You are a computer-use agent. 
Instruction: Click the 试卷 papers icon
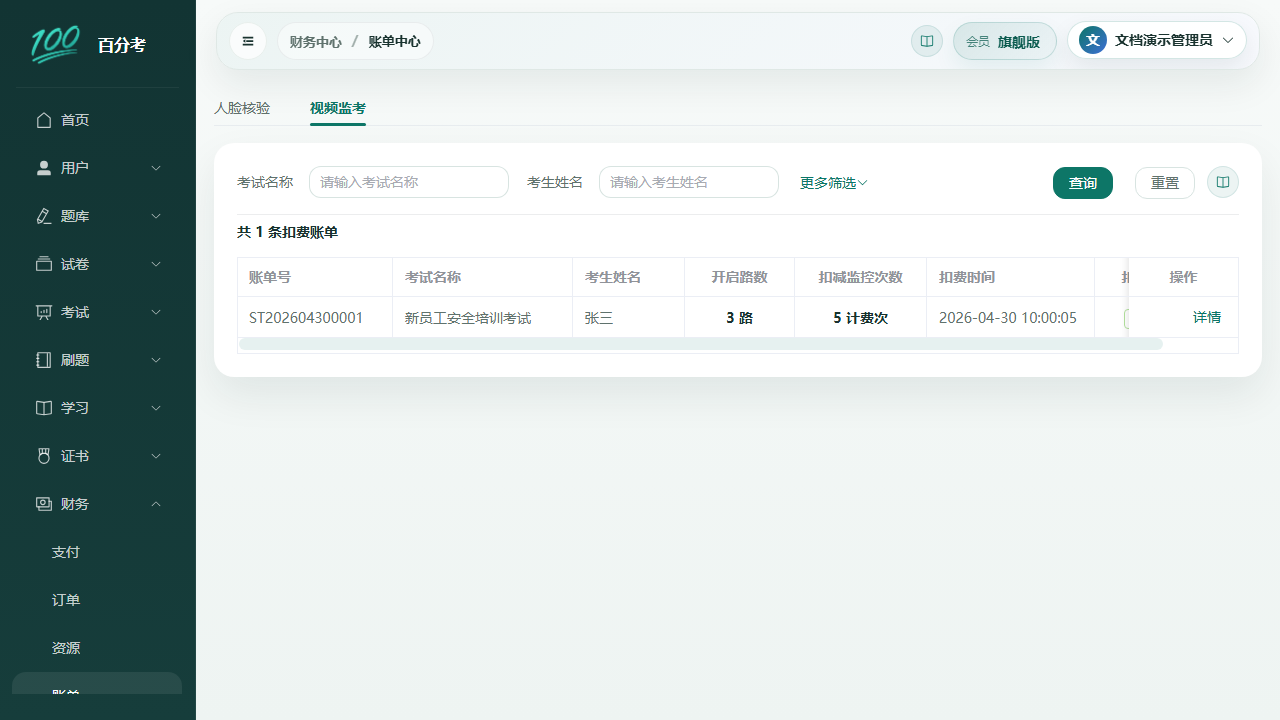(44, 264)
